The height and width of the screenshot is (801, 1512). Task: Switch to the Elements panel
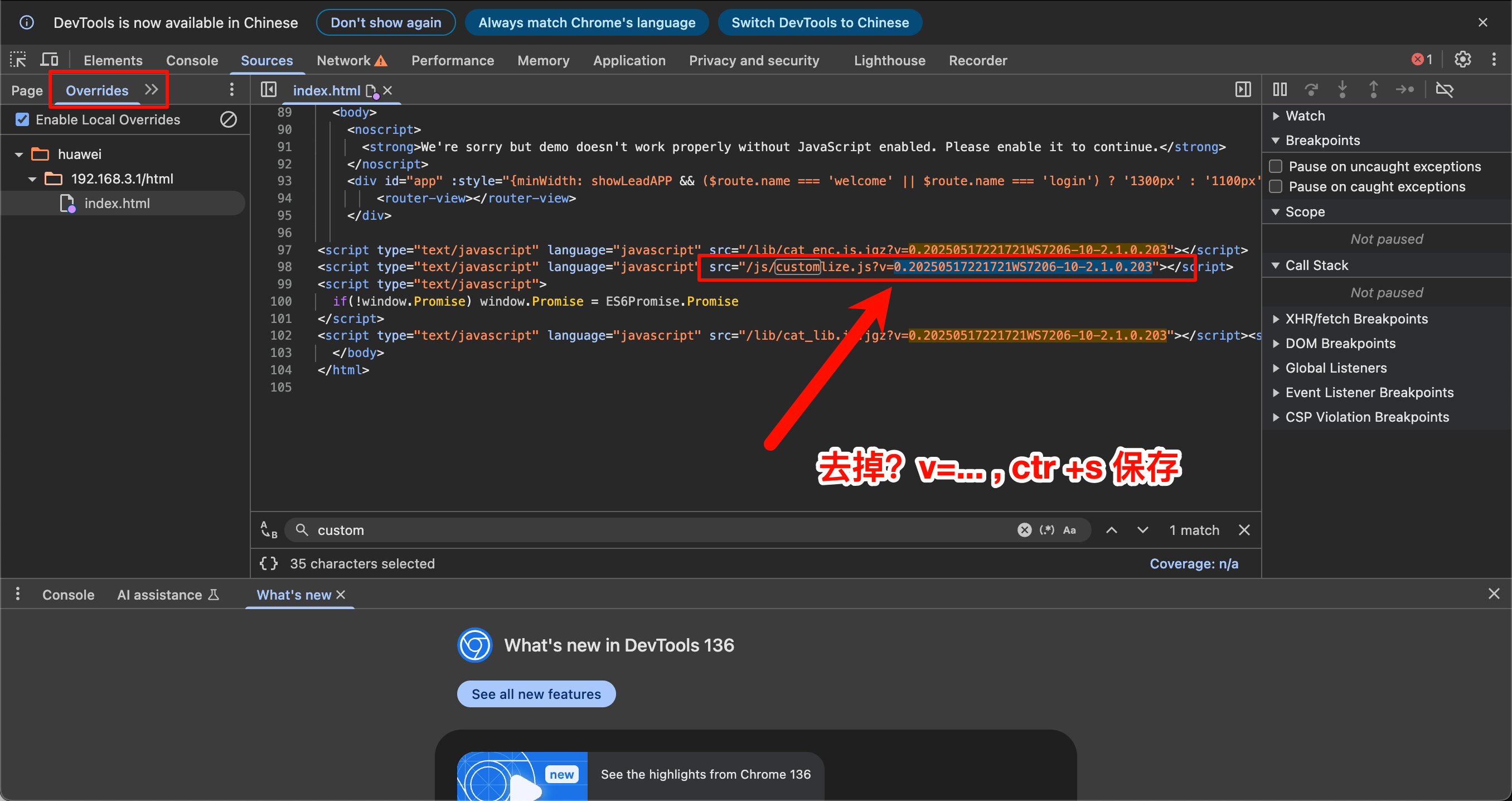tap(113, 60)
